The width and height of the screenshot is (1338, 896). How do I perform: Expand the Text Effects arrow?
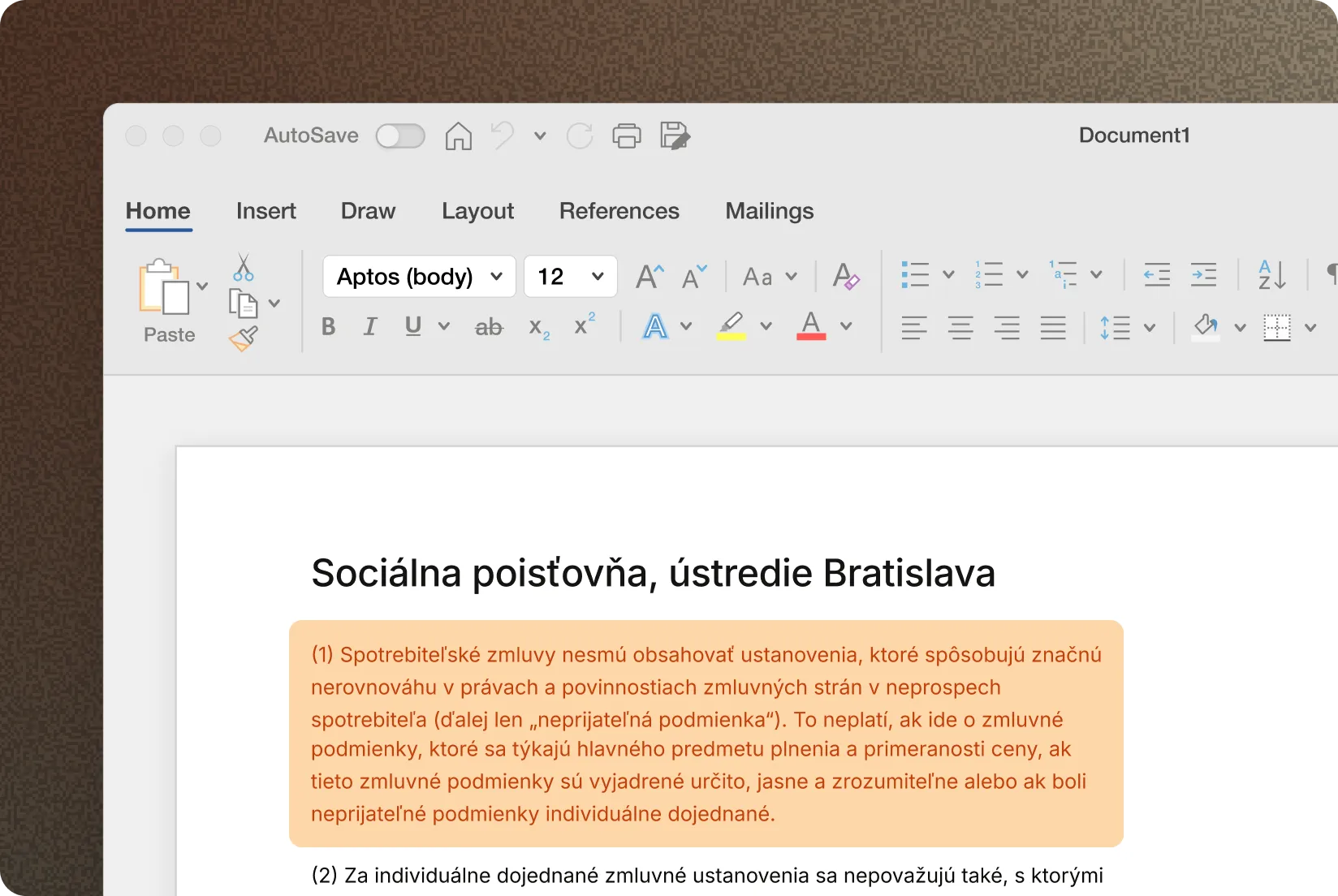pos(686,326)
